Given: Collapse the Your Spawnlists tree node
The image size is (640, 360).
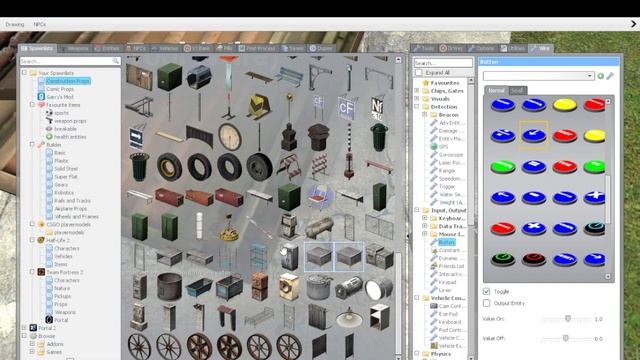Looking at the screenshot, I should coord(24,73).
